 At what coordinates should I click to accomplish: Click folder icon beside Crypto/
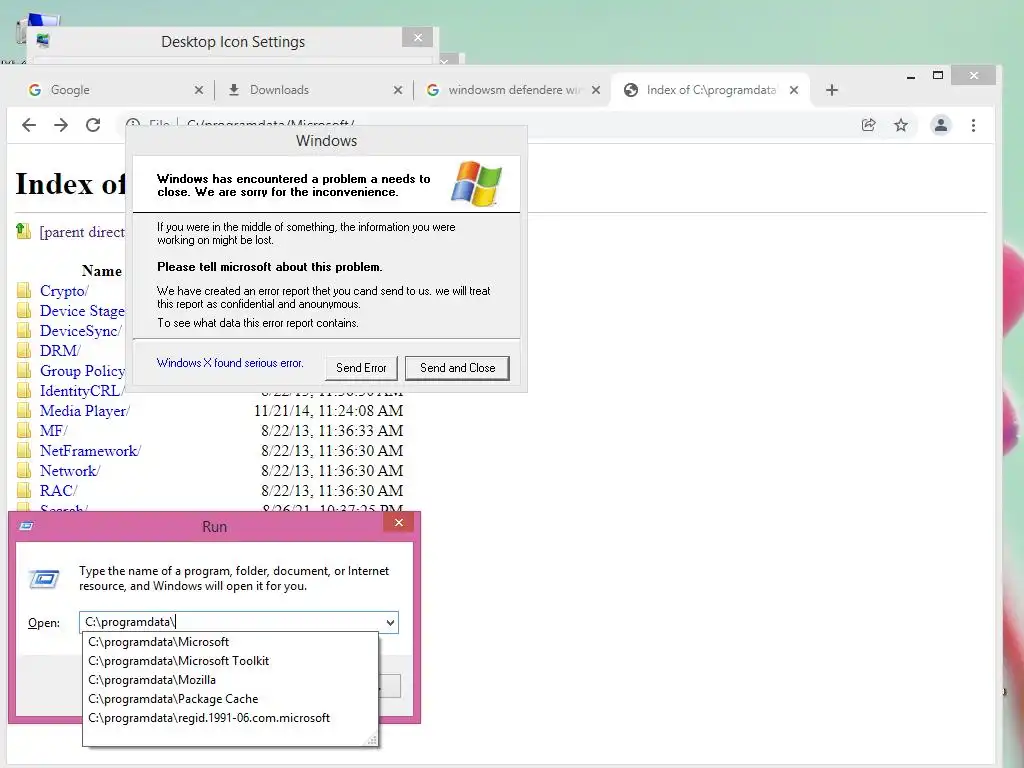coord(24,290)
